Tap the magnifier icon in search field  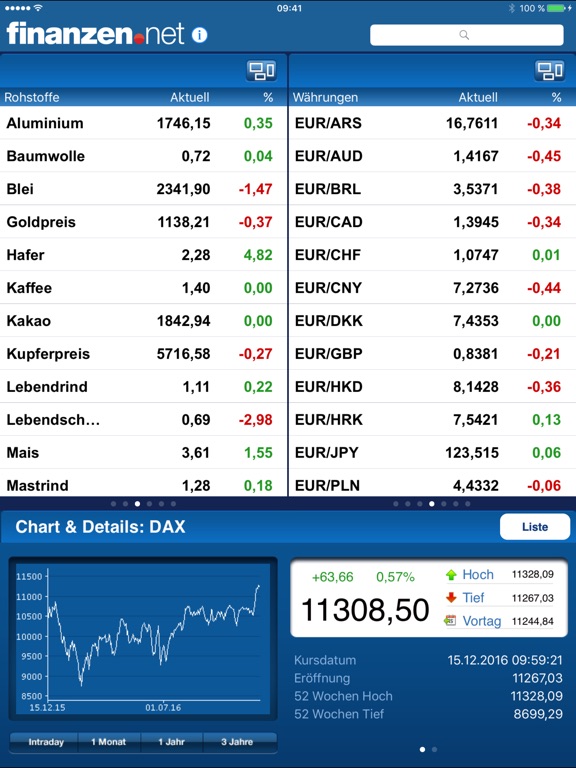click(464, 35)
